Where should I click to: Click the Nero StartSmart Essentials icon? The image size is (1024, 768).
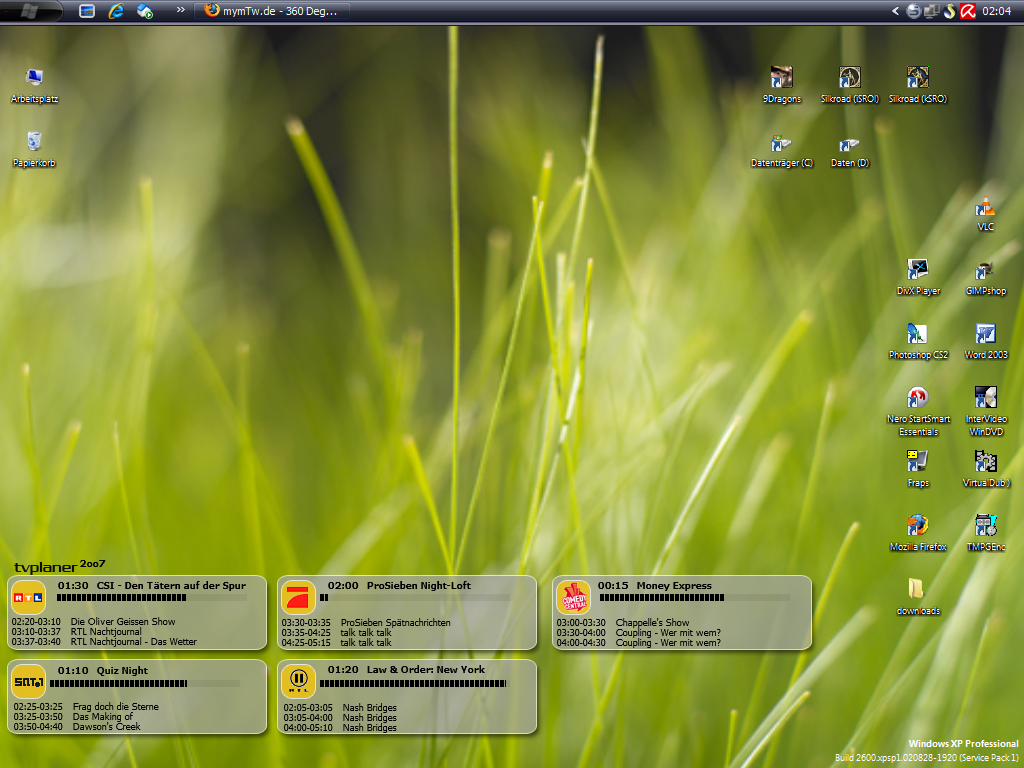(x=917, y=398)
